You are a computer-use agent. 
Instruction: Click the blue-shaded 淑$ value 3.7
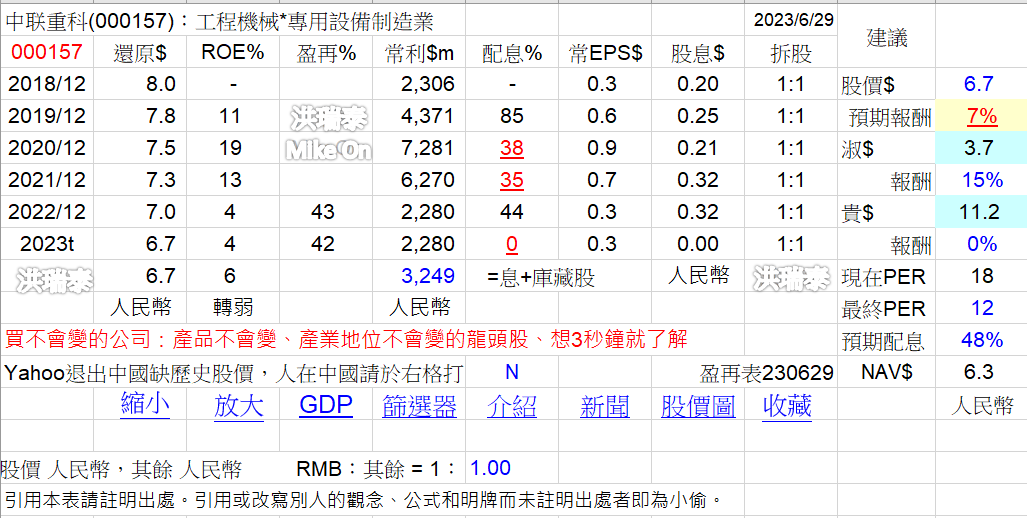pyautogui.click(x=980, y=149)
